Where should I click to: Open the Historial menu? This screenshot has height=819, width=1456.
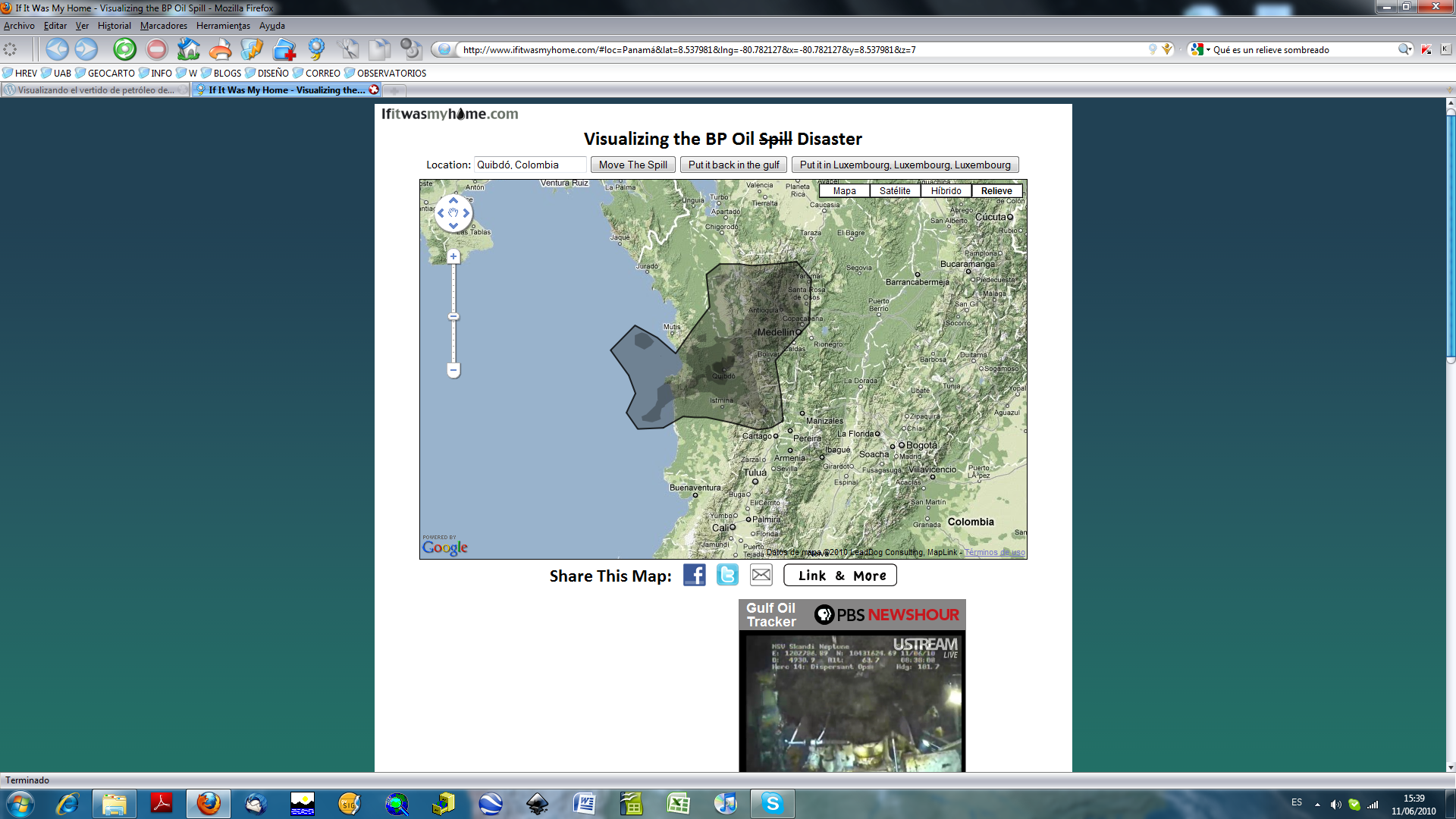coord(114,26)
